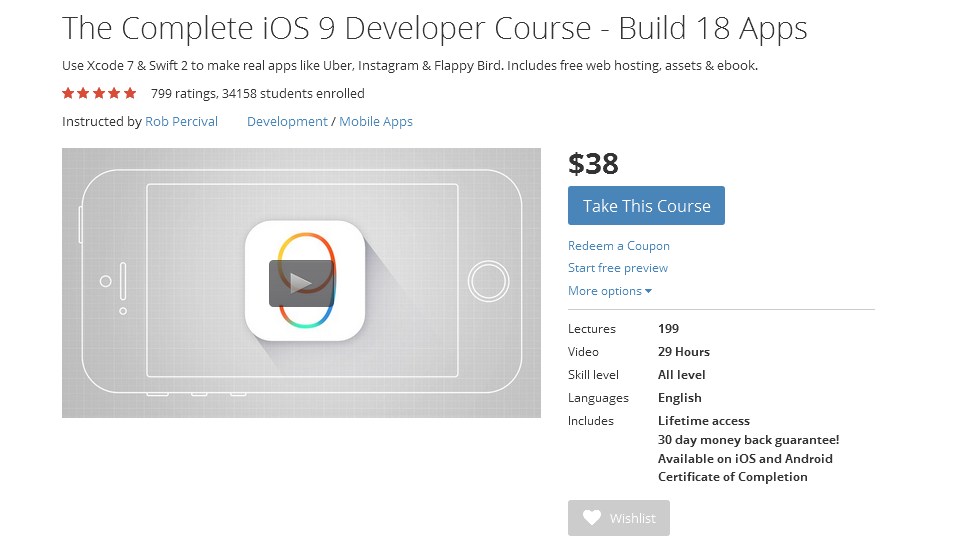Go to the Development category
The height and width of the screenshot is (551, 964).
point(287,122)
